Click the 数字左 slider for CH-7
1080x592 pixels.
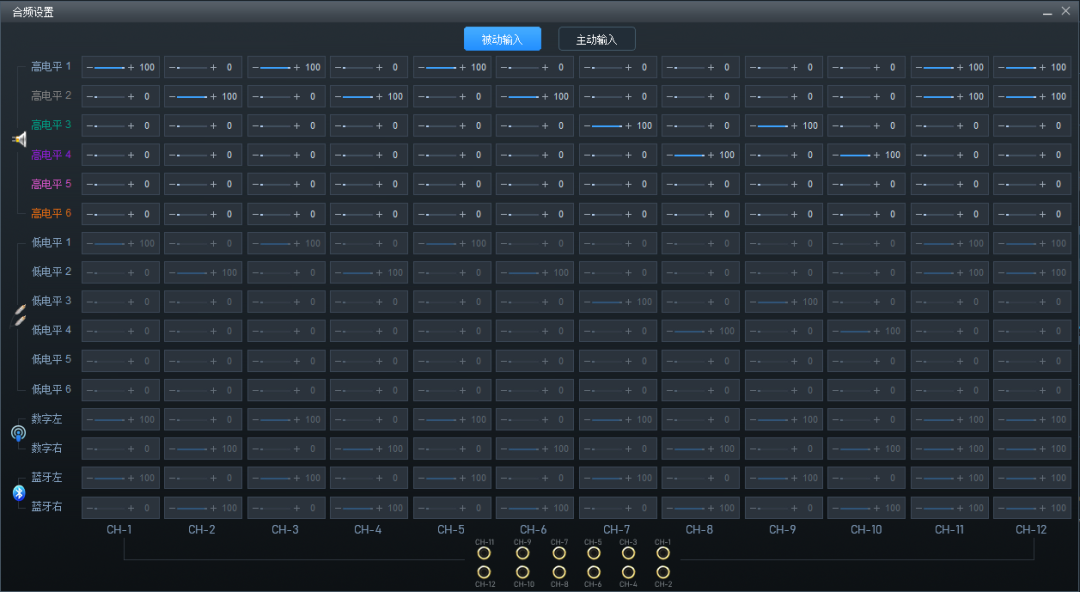[607, 420]
